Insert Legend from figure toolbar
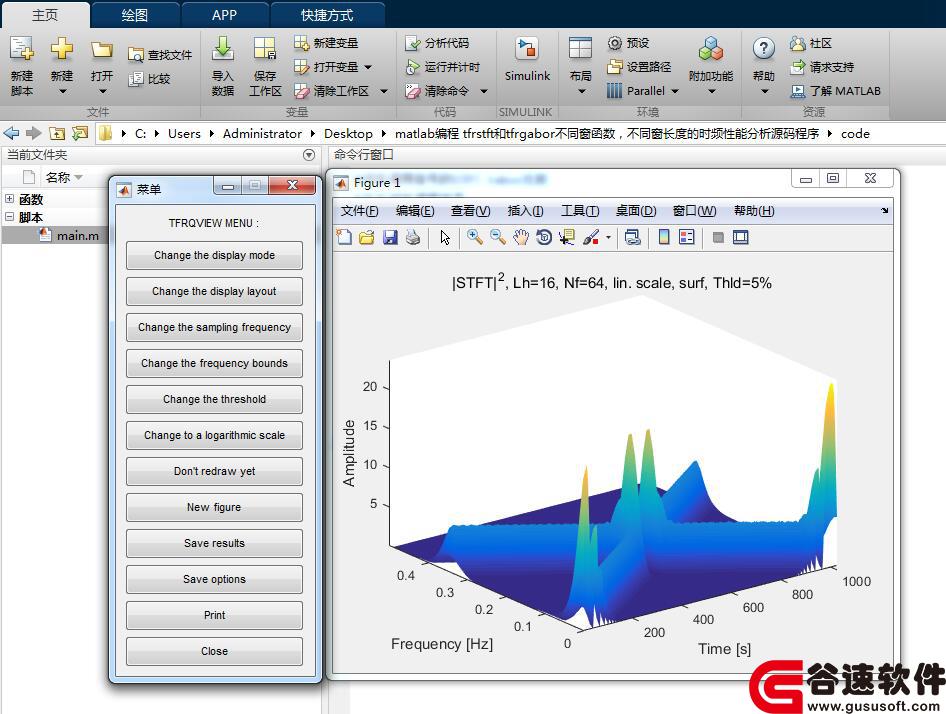The height and width of the screenshot is (714, 946). pyautogui.click(x=687, y=237)
